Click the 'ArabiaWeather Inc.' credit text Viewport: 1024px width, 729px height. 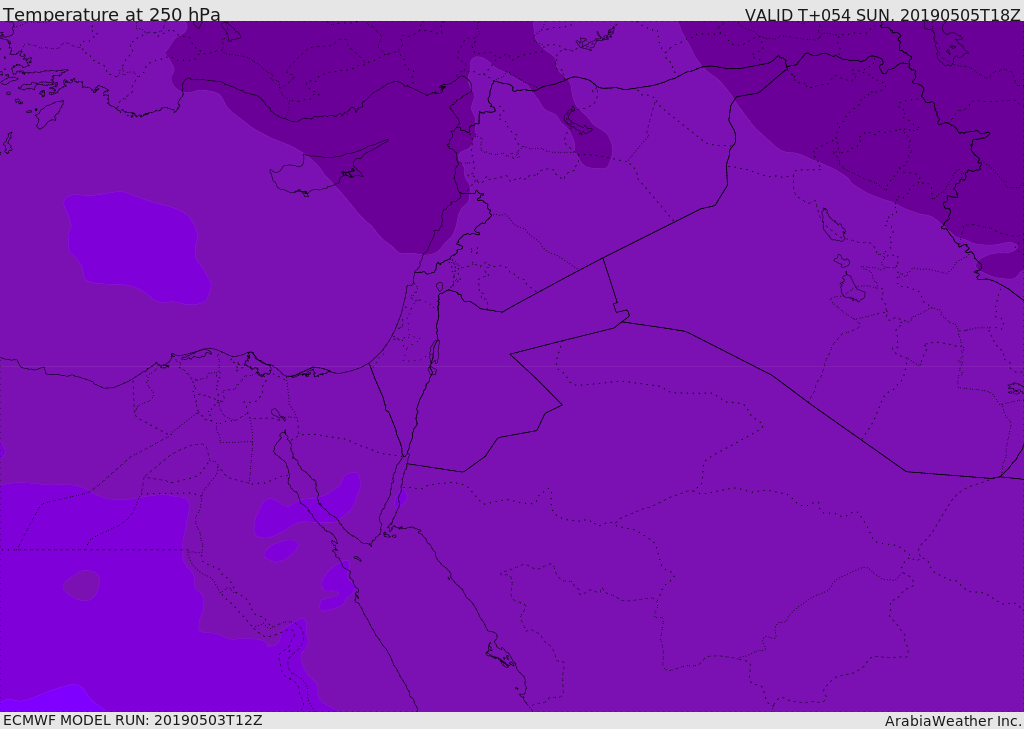(953, 721)
